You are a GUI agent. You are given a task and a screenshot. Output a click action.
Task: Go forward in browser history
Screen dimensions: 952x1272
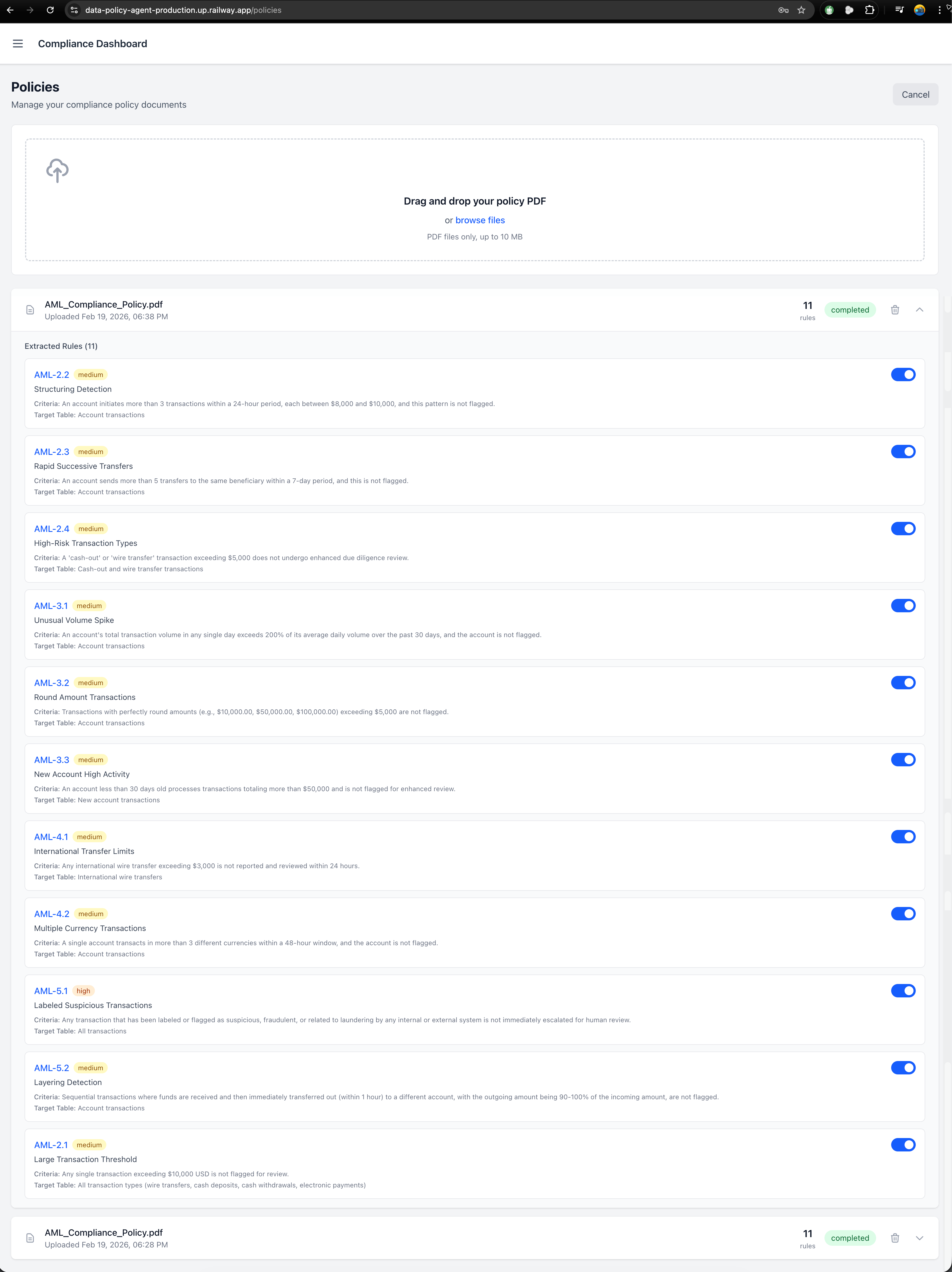coord(30,10)
